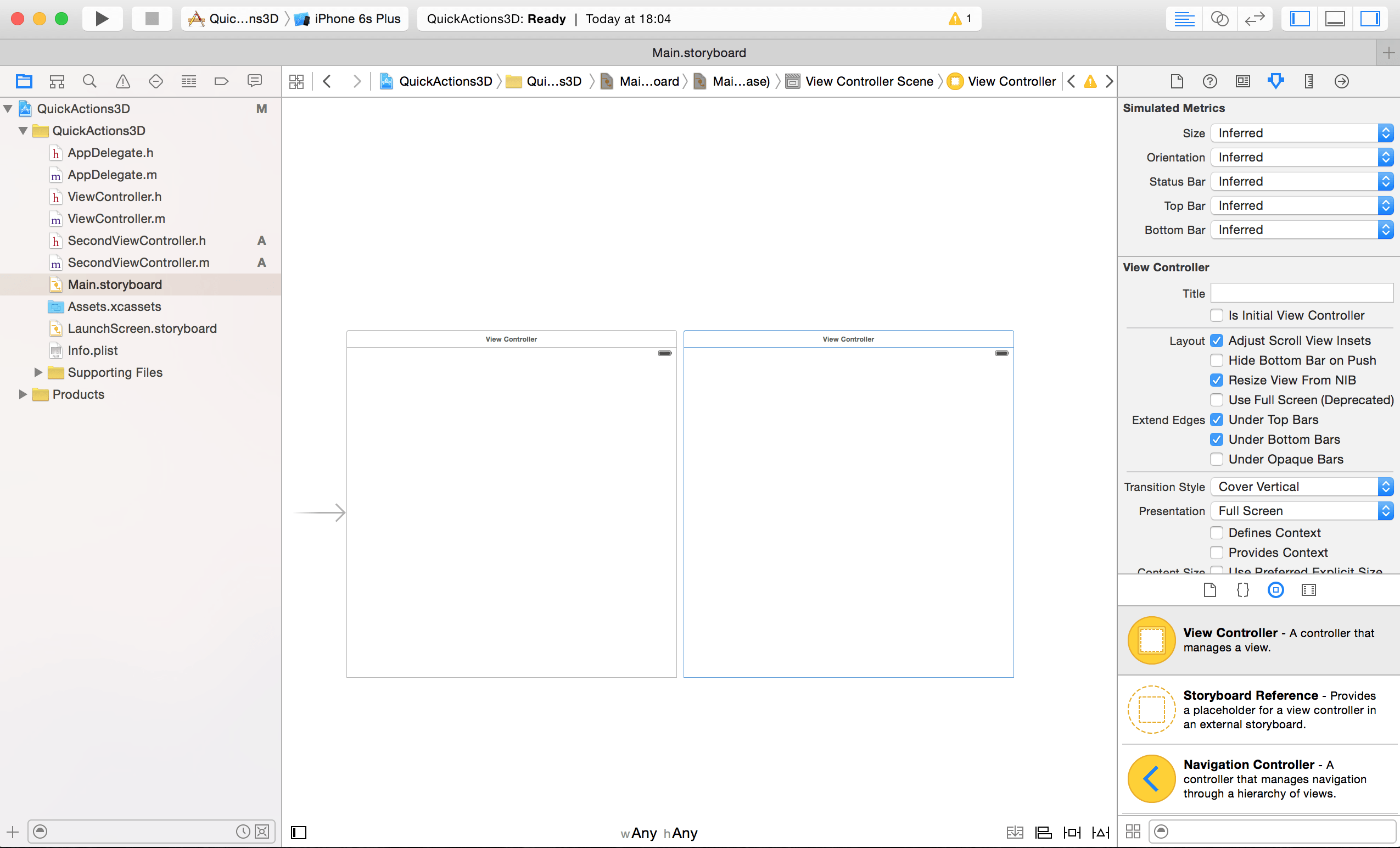Show the Media library
Image resolution: width=1400 pixels, height=848 pixels.
(1308, 590)
